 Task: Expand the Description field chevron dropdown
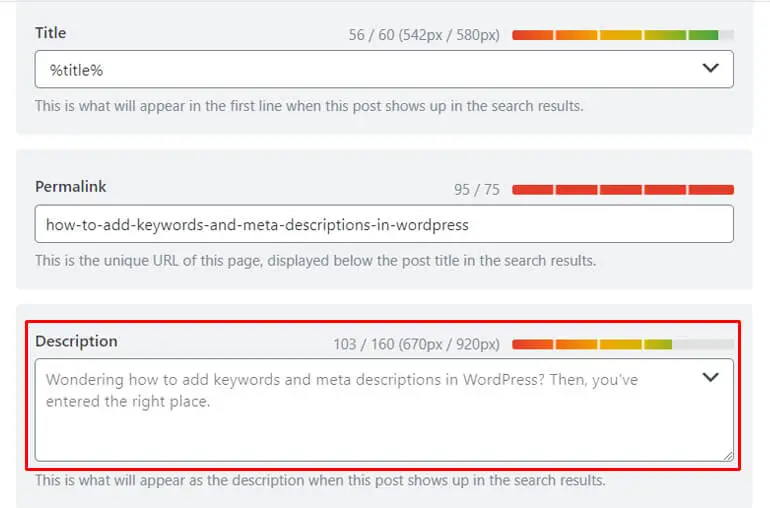(710, 377)
